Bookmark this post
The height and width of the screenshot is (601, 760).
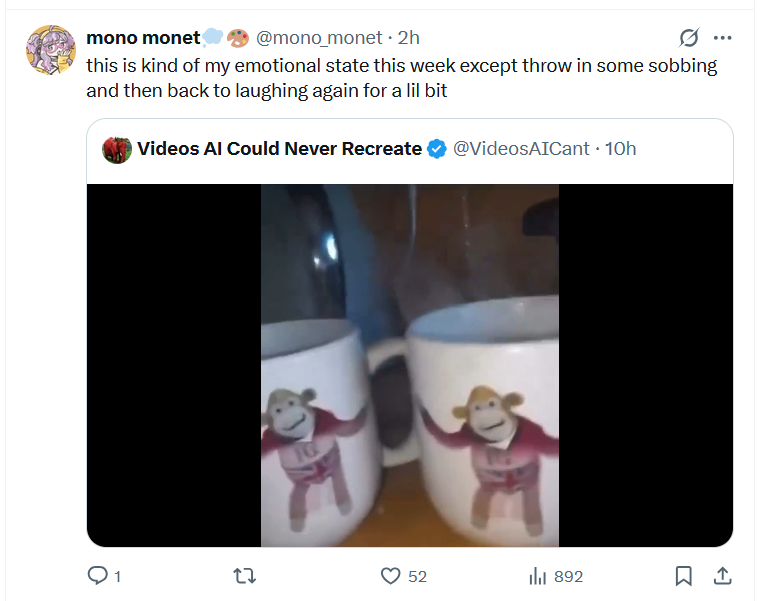683,576
